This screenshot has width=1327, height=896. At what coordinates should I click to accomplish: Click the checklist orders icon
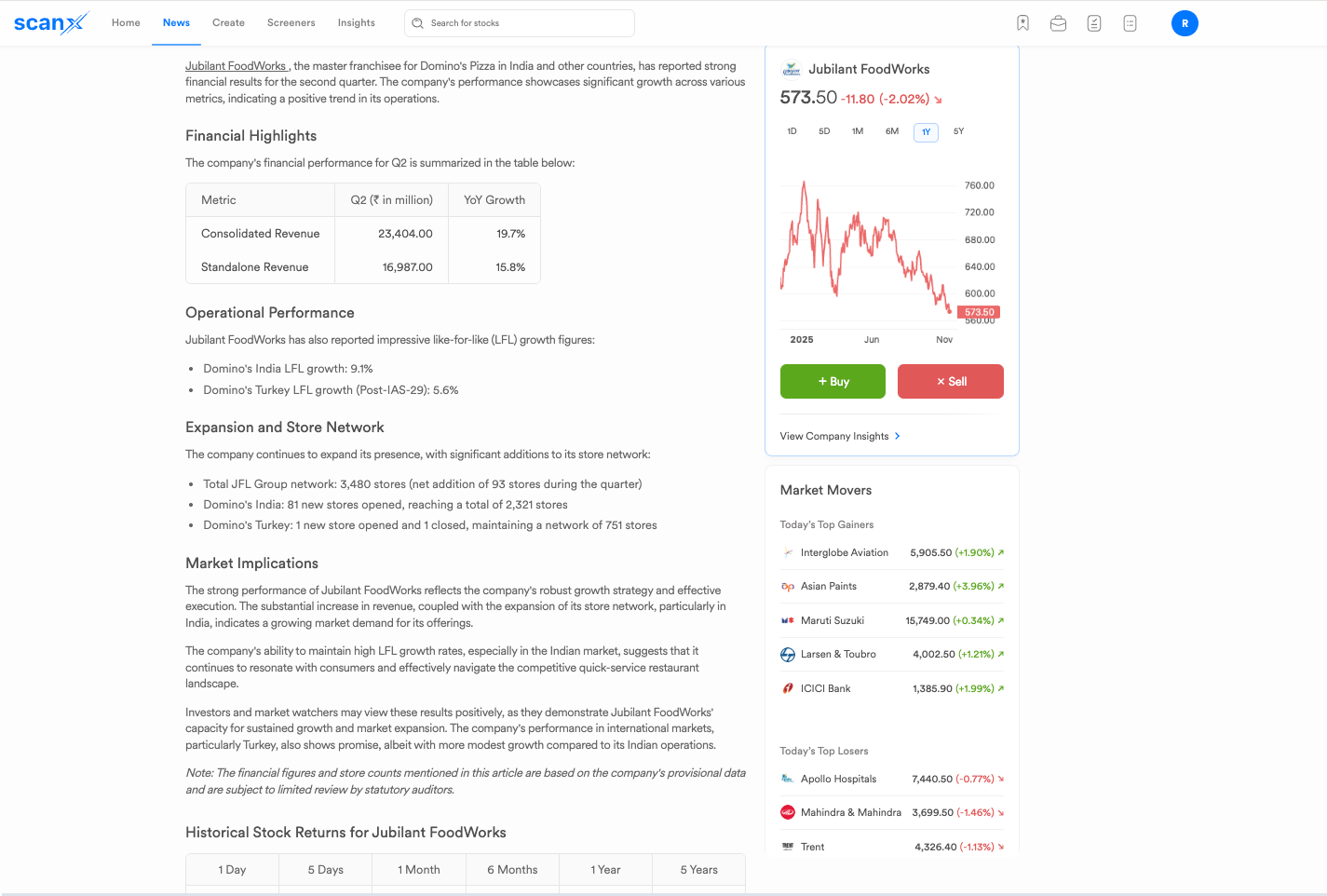[x=1094, y=23]
